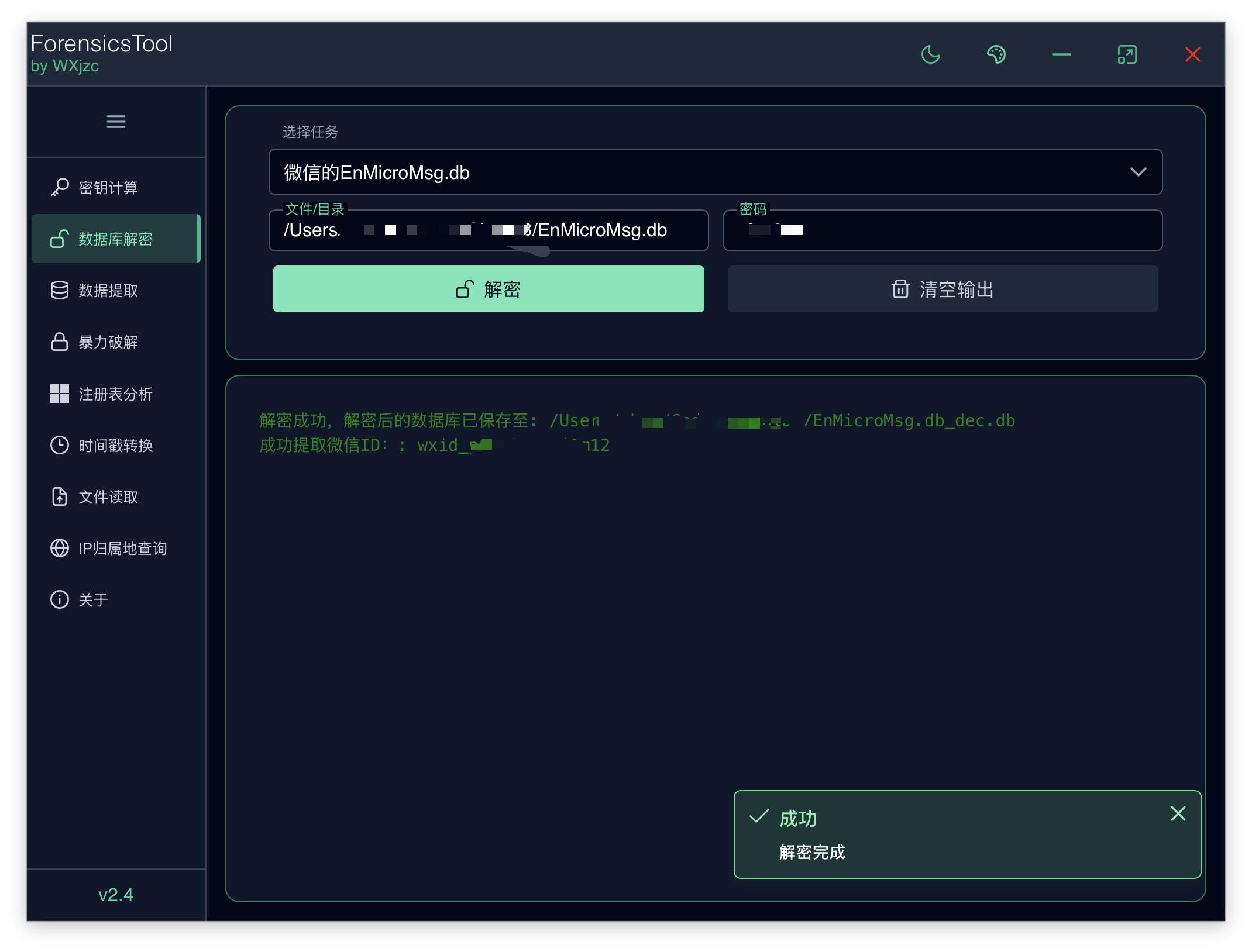Open the 注册表分析 registry analysis page
The image size is (1252, 952).
coord(115,394)
